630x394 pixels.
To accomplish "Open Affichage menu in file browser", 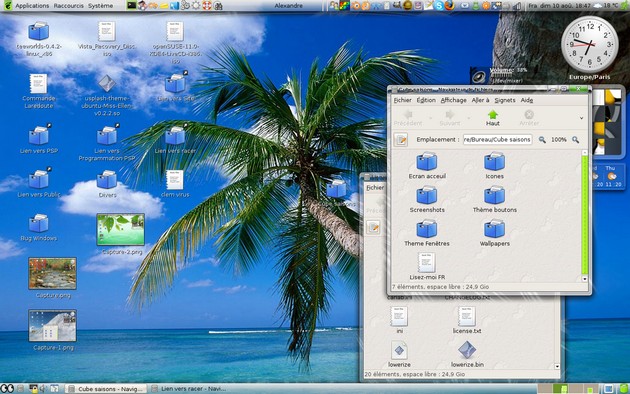I will click(454, 100).
